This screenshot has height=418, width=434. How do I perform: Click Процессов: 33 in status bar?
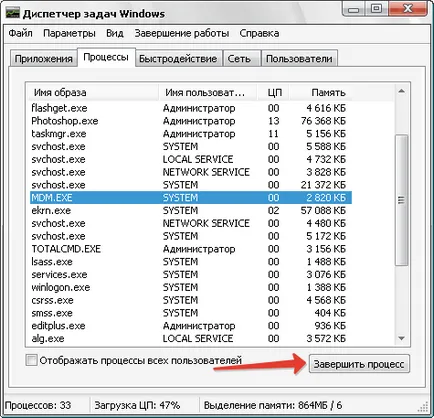(x=38, y=405)
